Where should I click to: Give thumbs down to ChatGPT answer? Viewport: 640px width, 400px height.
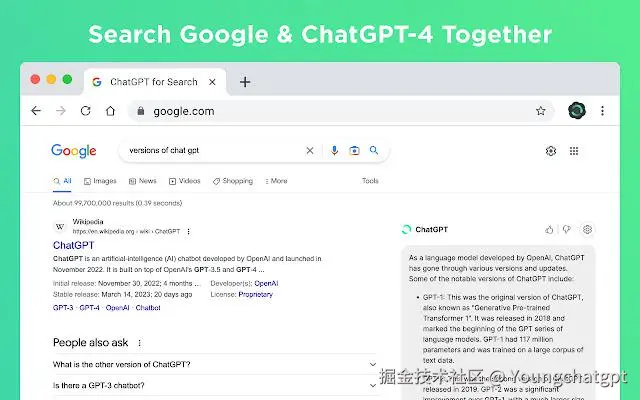click(x=567, y=229)
